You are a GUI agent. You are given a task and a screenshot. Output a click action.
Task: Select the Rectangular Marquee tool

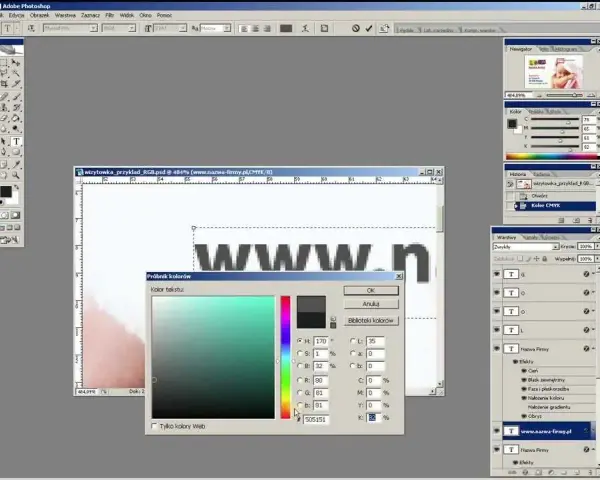point(4,62)
